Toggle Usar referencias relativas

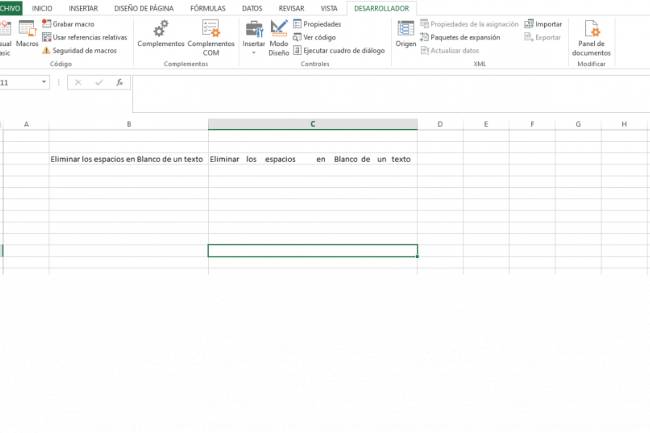90,37
